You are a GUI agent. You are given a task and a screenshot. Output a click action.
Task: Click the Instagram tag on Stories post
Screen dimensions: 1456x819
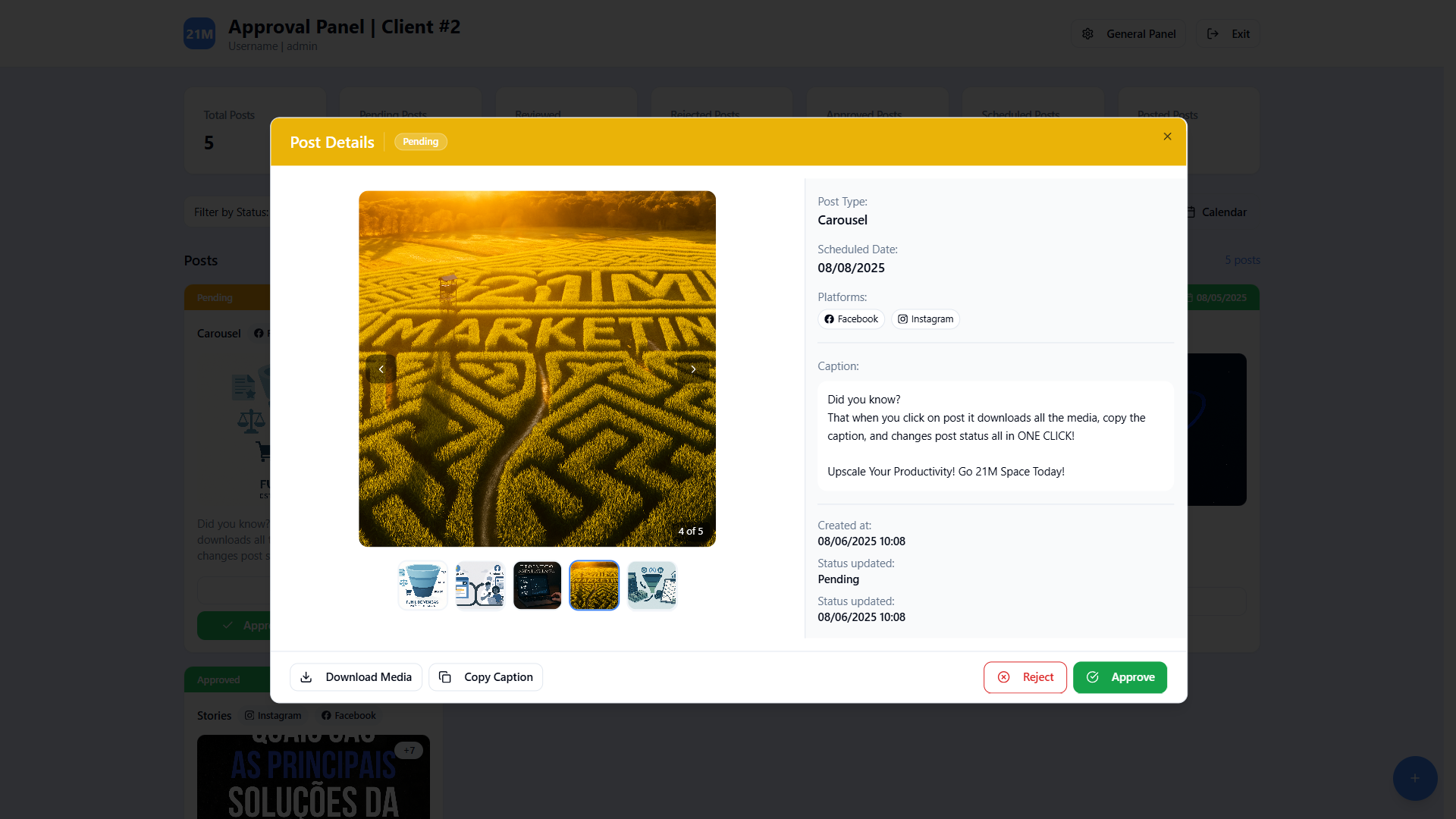(273, 715)
